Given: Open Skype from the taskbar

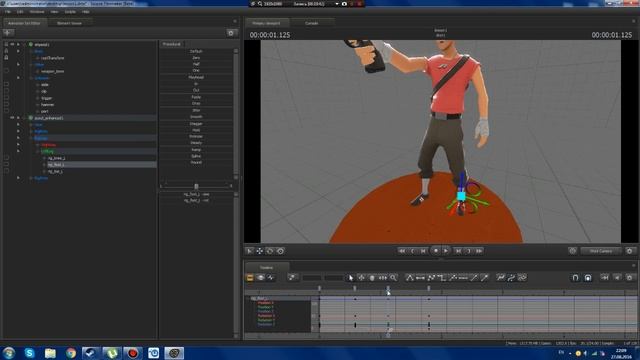Looking at the screenshot, I should [29, 353].
